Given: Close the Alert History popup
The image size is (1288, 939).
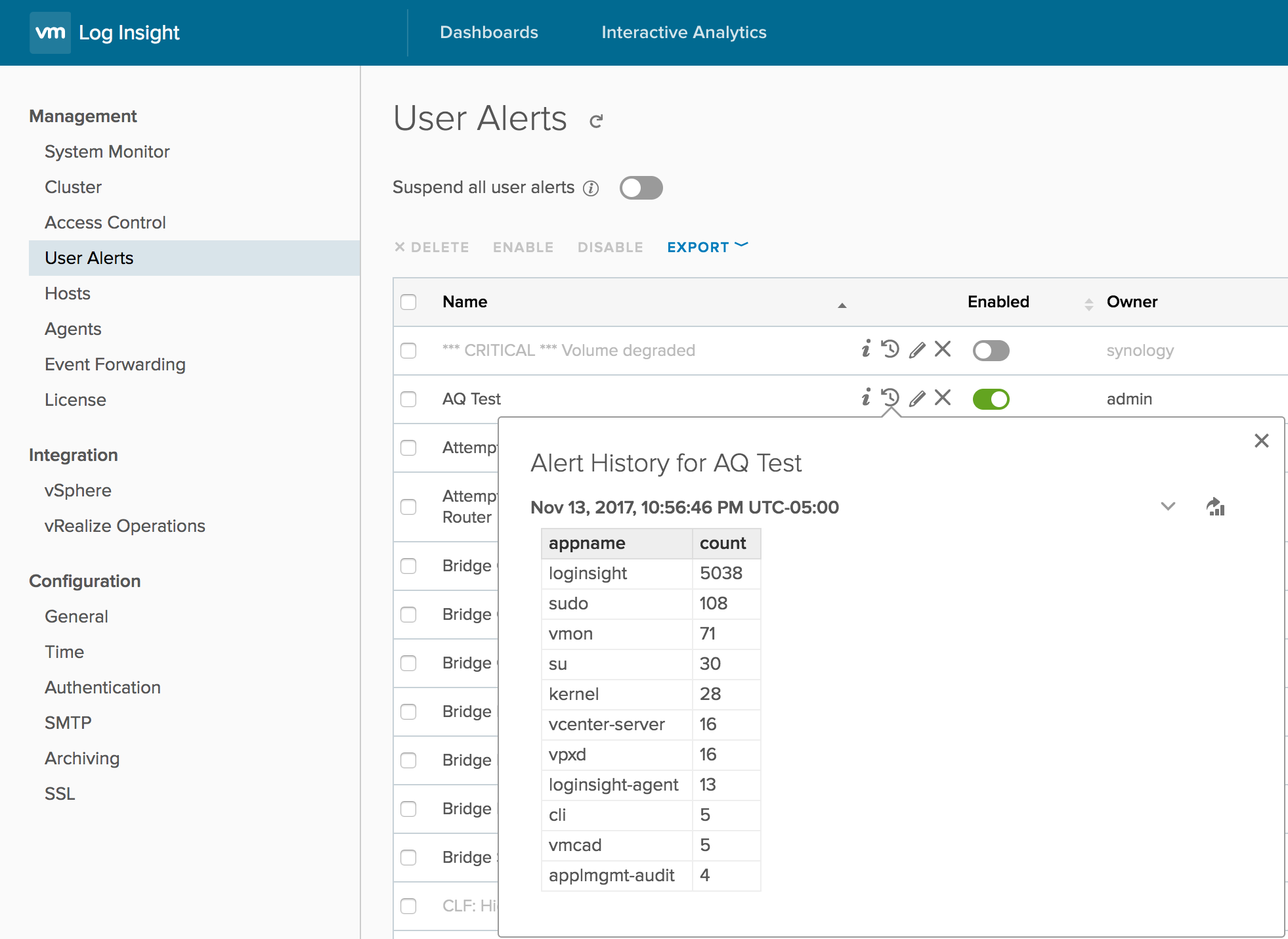Looking at the screenshot, I should pos(1261,441).
